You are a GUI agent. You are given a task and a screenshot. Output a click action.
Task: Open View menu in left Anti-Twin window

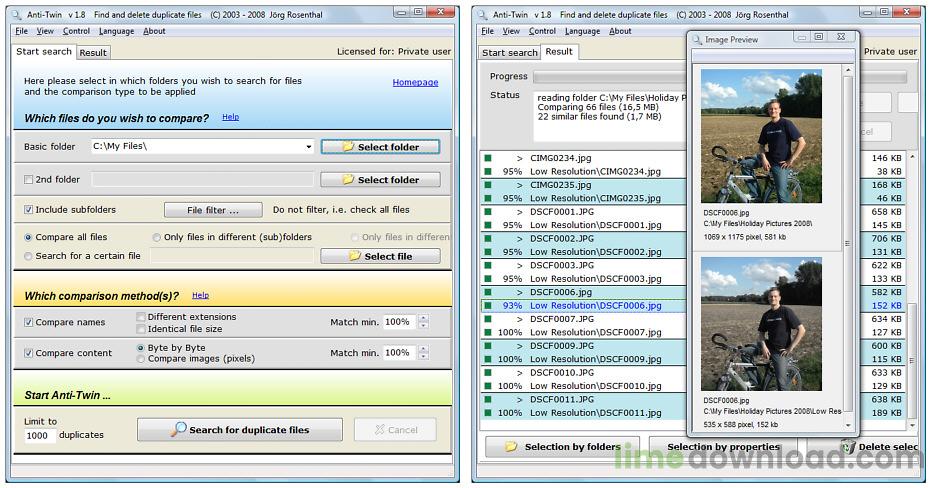[45, 31]
